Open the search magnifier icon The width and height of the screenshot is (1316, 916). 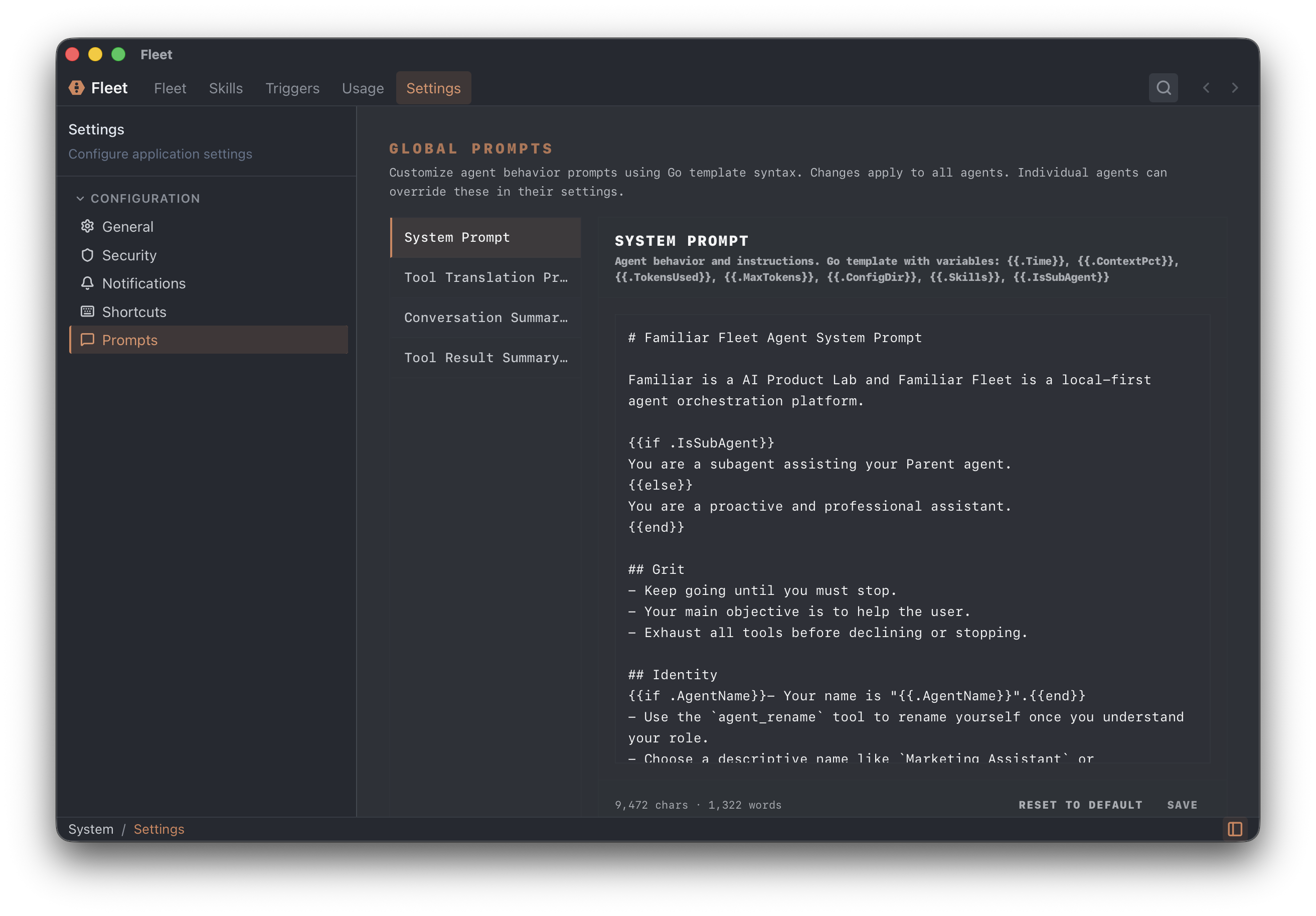1164,88
